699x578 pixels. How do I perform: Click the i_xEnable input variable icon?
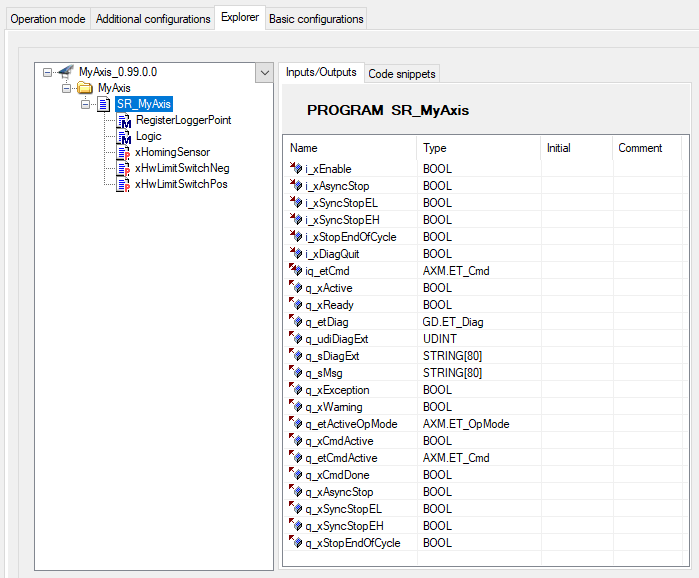[x=296, y=168]
